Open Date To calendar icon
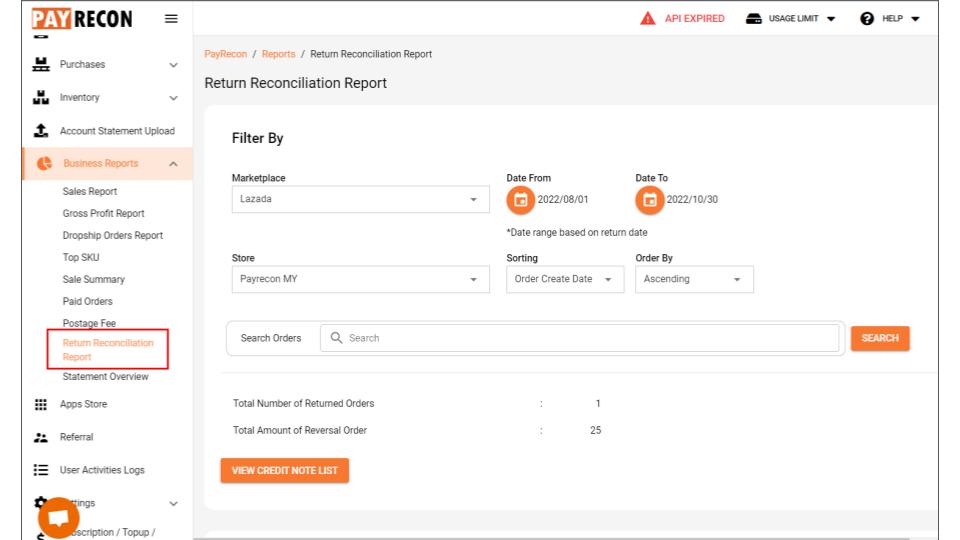 point(650,200)
